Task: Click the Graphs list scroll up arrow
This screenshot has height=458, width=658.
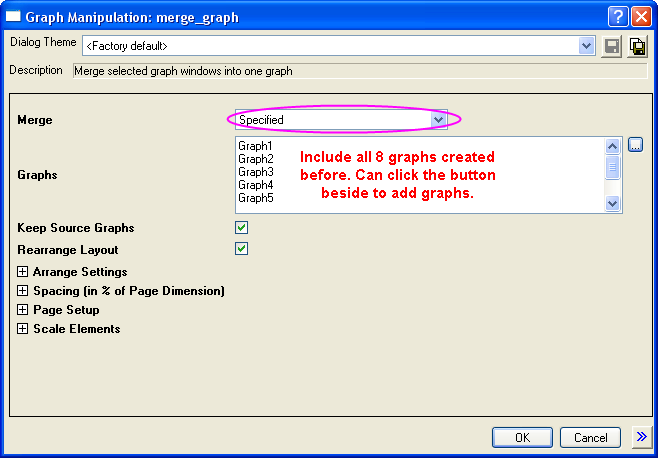Action: [x=613, y=146]
